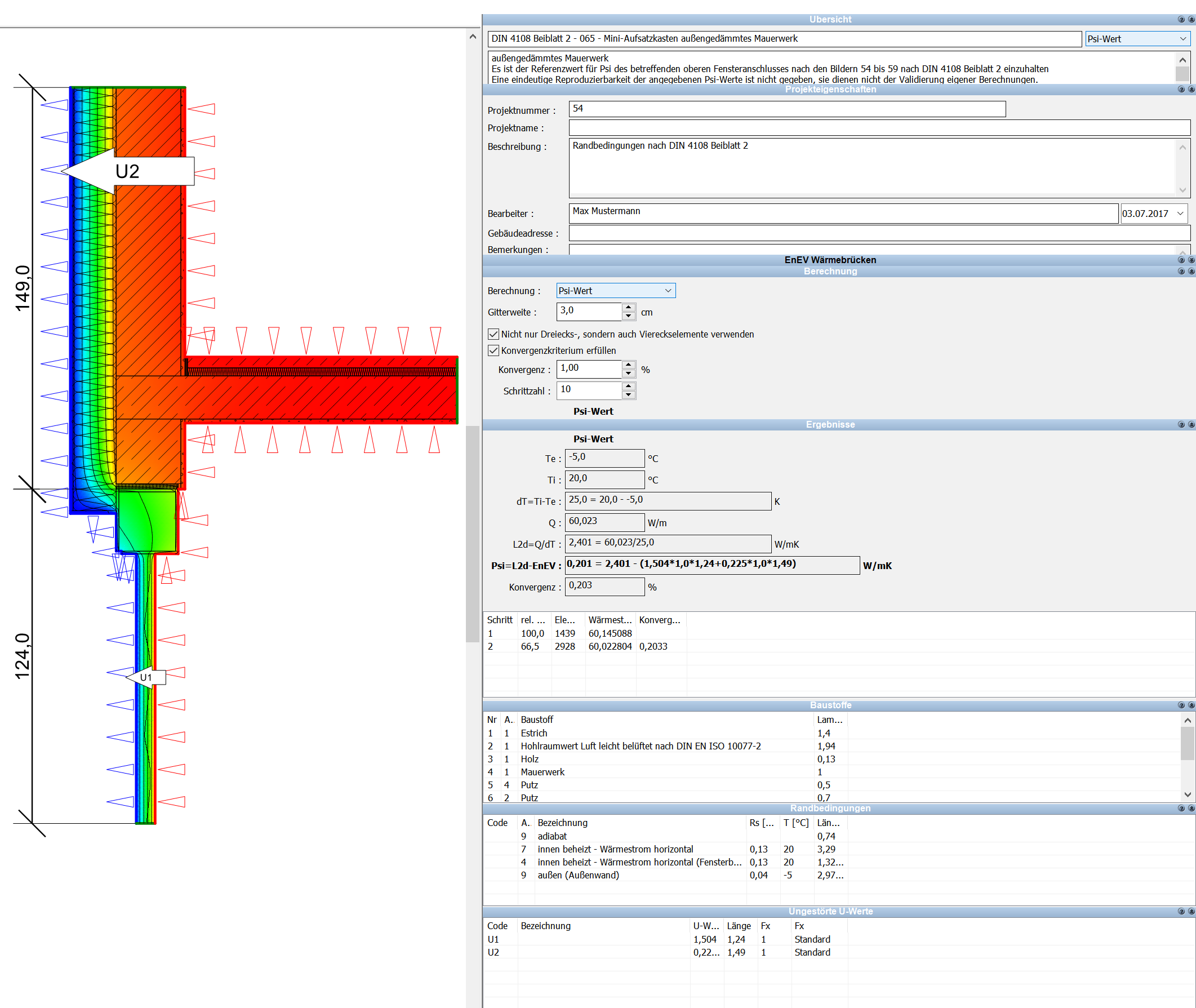Click the Projektname input field

pyautogui.click(x=879, y=128)
